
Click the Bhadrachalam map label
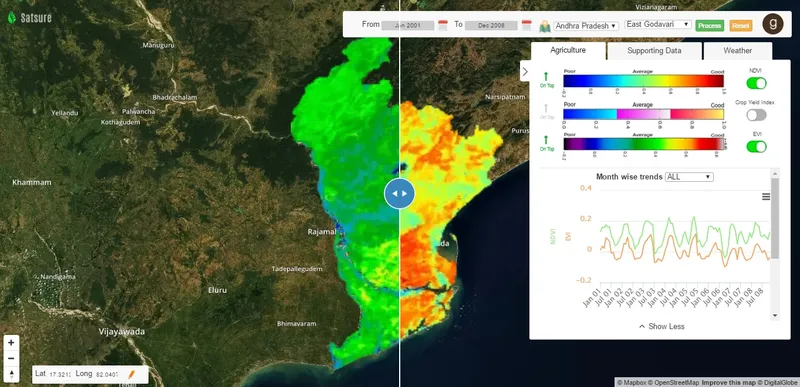pyautogui.click(x=174, y=97)
